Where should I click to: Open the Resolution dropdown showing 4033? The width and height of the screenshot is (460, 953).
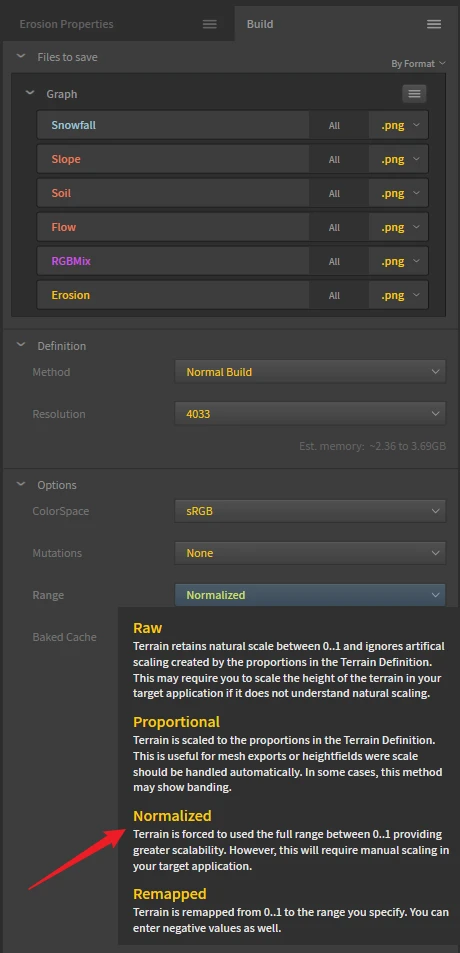tap(310, 414)
